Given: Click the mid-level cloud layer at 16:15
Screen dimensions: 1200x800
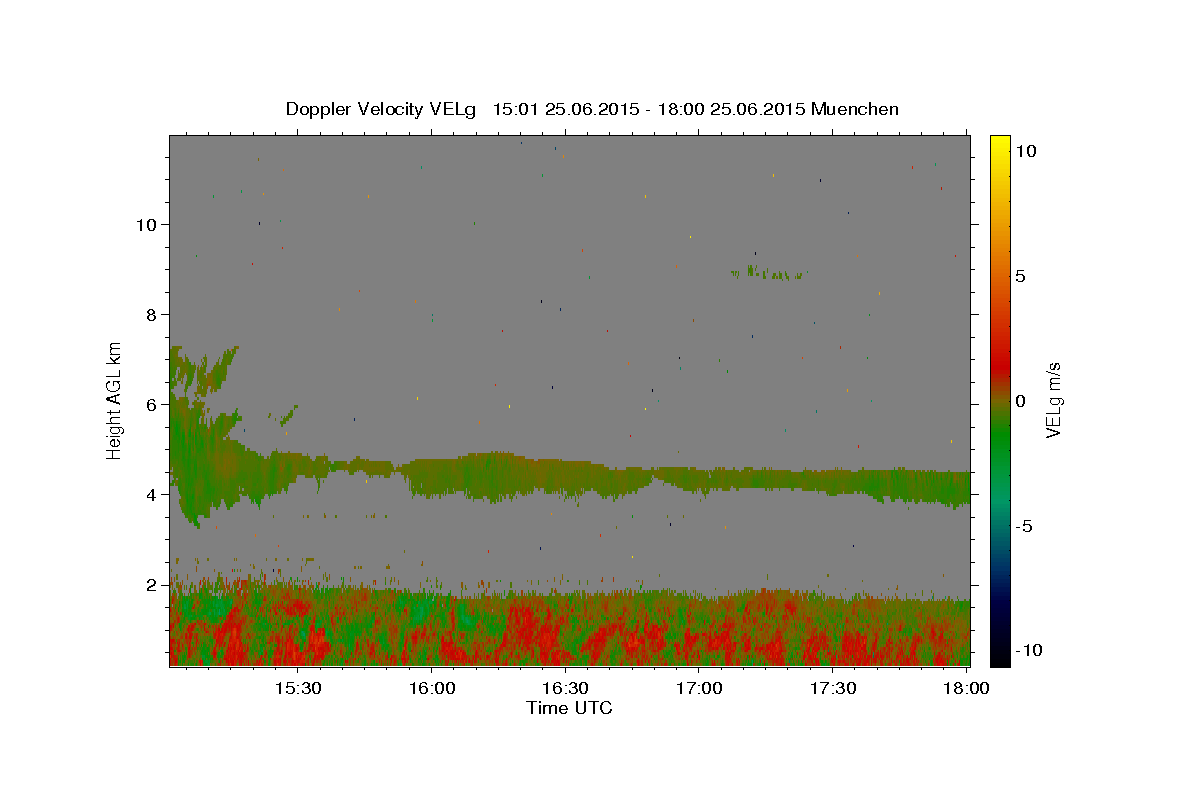Looking at the screenshot, I should pyautogui.click(x=498, y=474).
